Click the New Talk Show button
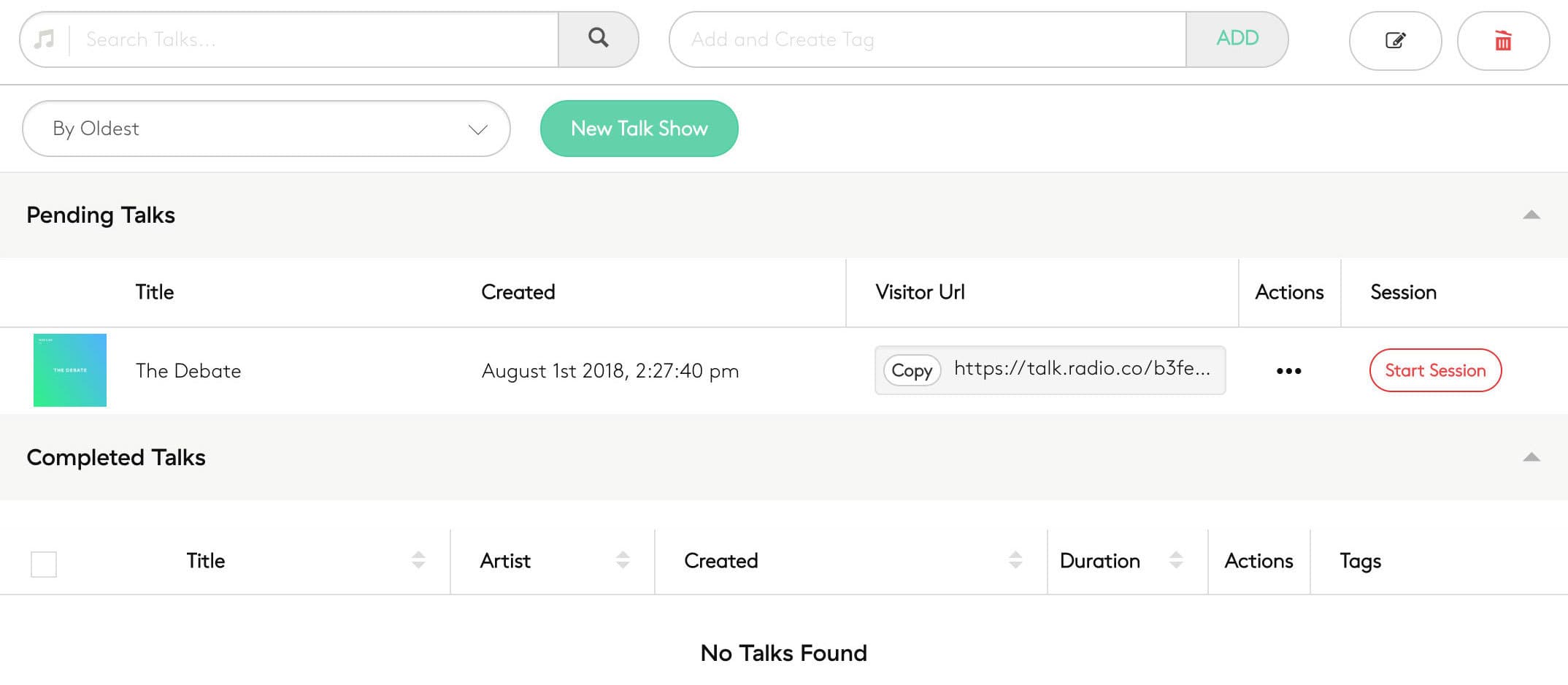 [639, 129]
